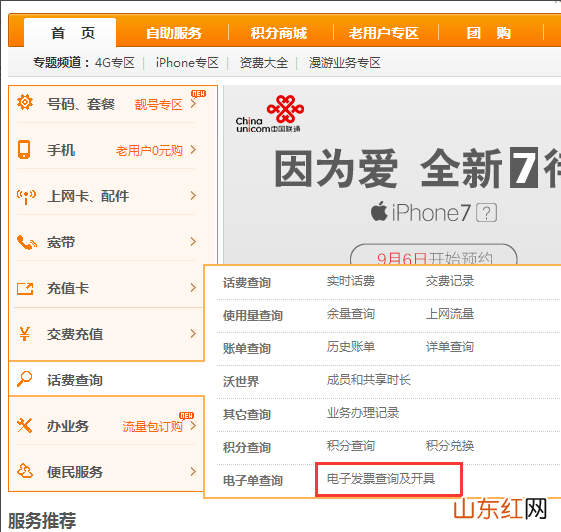561x532 pixels.
Task: Expand the 便民服务 row arrow
Action: coord(194,472)
